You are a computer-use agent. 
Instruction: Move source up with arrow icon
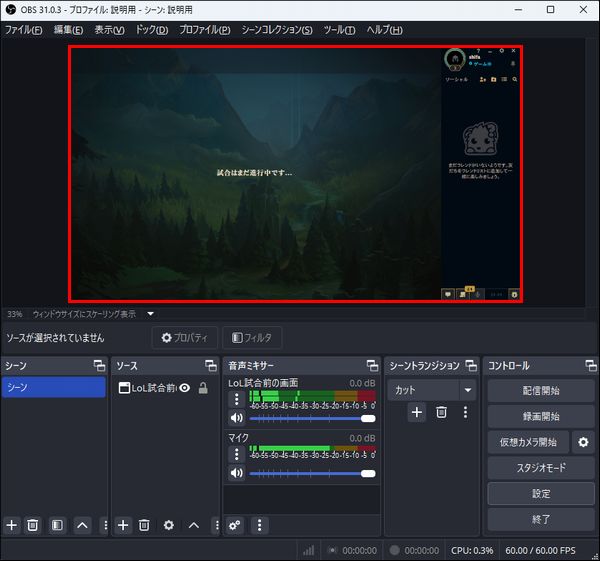click(x=194, y=525)
